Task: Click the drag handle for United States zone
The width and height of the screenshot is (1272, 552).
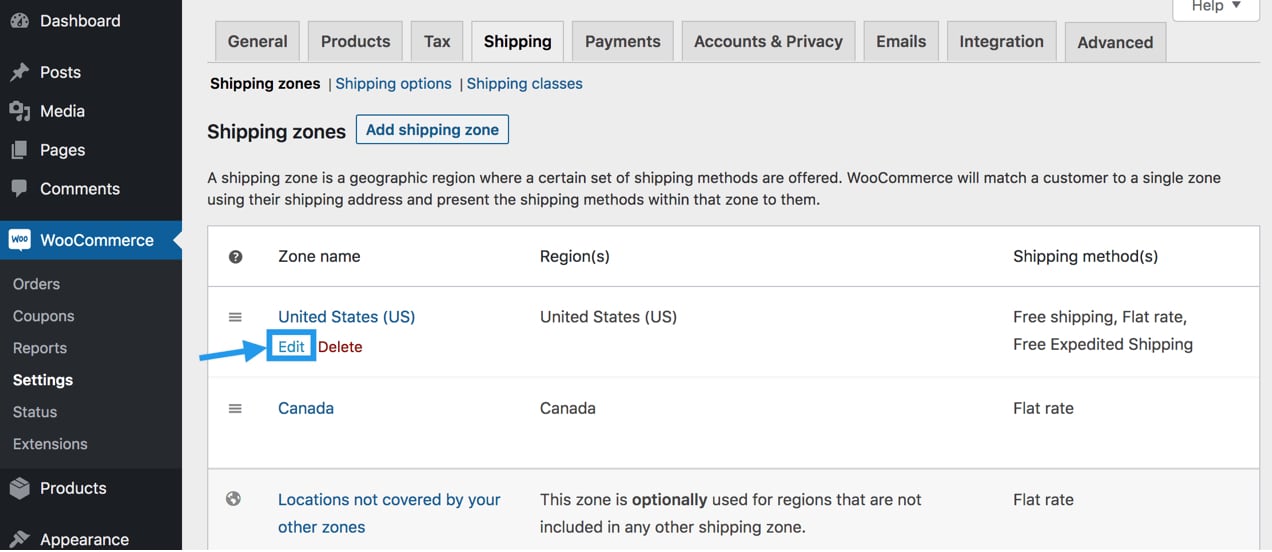Action: (235, 317)
